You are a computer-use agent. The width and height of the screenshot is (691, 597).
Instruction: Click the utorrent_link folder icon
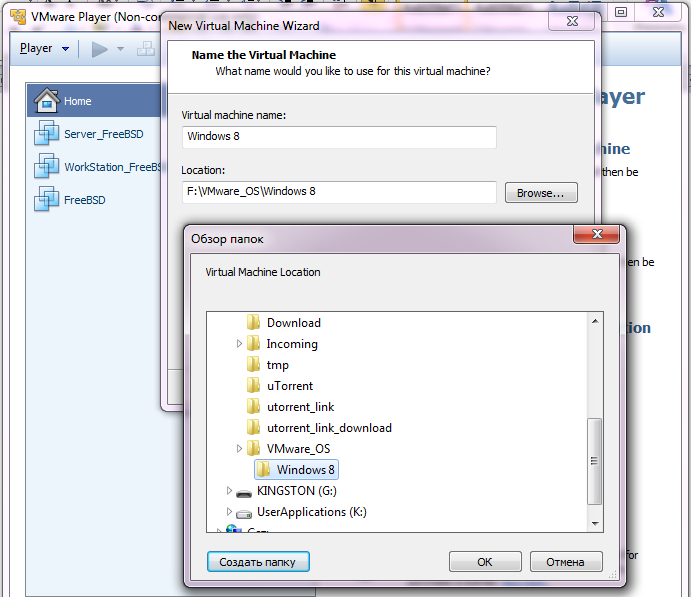(x=253, y=406)
